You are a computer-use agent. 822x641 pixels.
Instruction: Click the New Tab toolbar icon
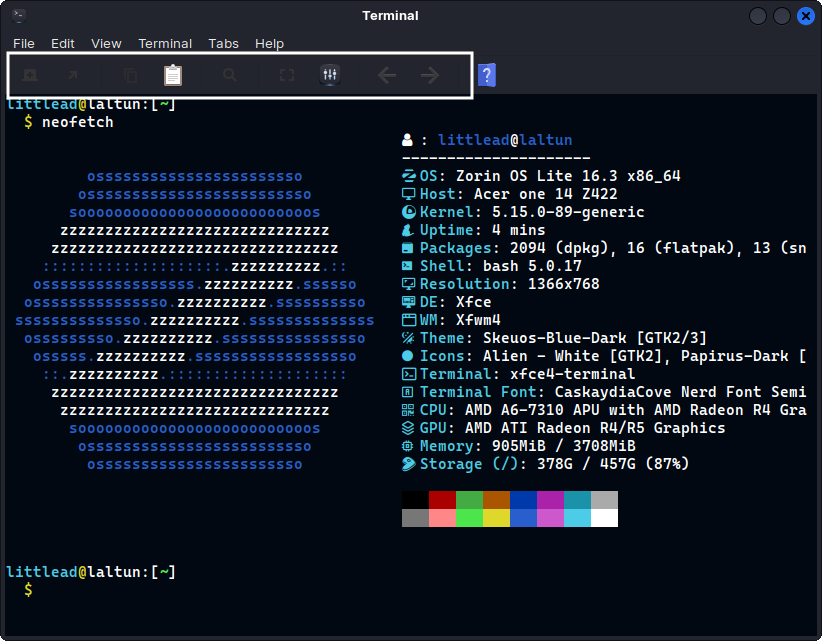pos(30,75)
